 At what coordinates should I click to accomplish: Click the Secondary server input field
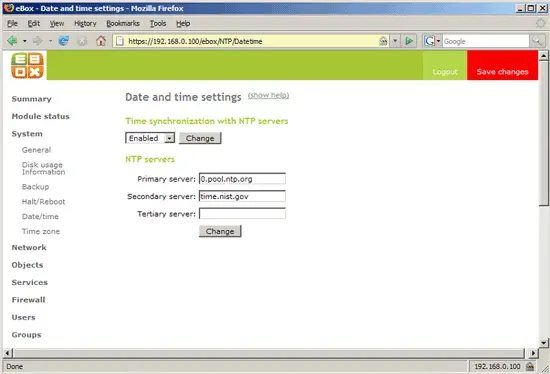(242, 196)
